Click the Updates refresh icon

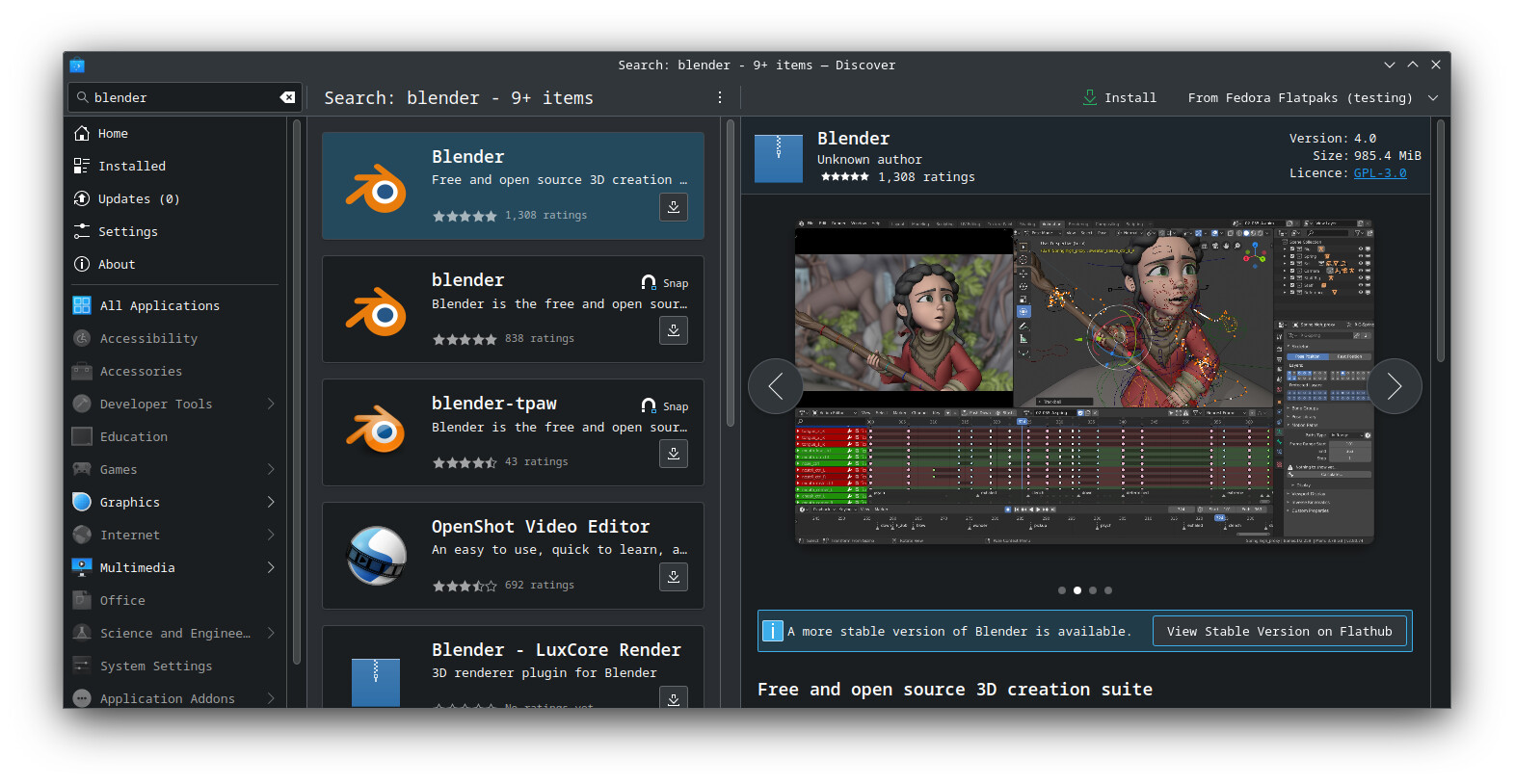pos(82,198)
